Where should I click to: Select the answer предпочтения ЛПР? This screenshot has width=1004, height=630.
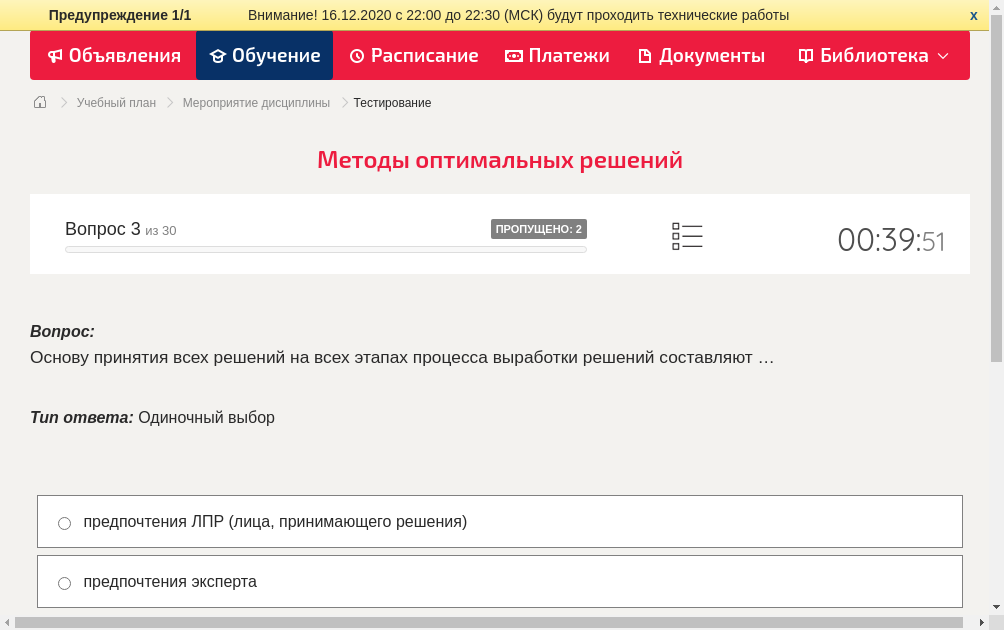tap(64, 522)
